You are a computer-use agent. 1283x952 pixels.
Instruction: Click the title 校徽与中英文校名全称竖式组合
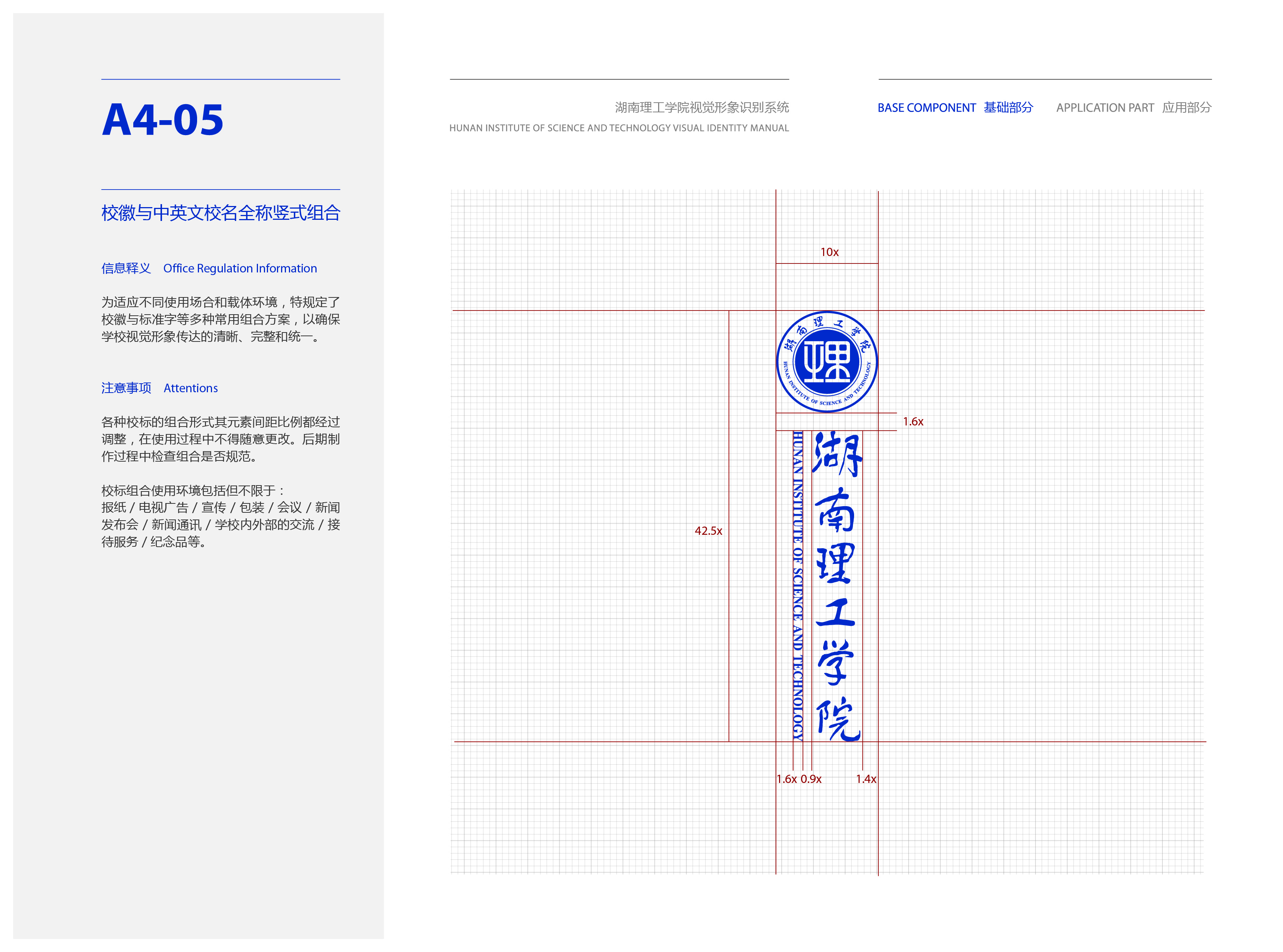point(221,213)
